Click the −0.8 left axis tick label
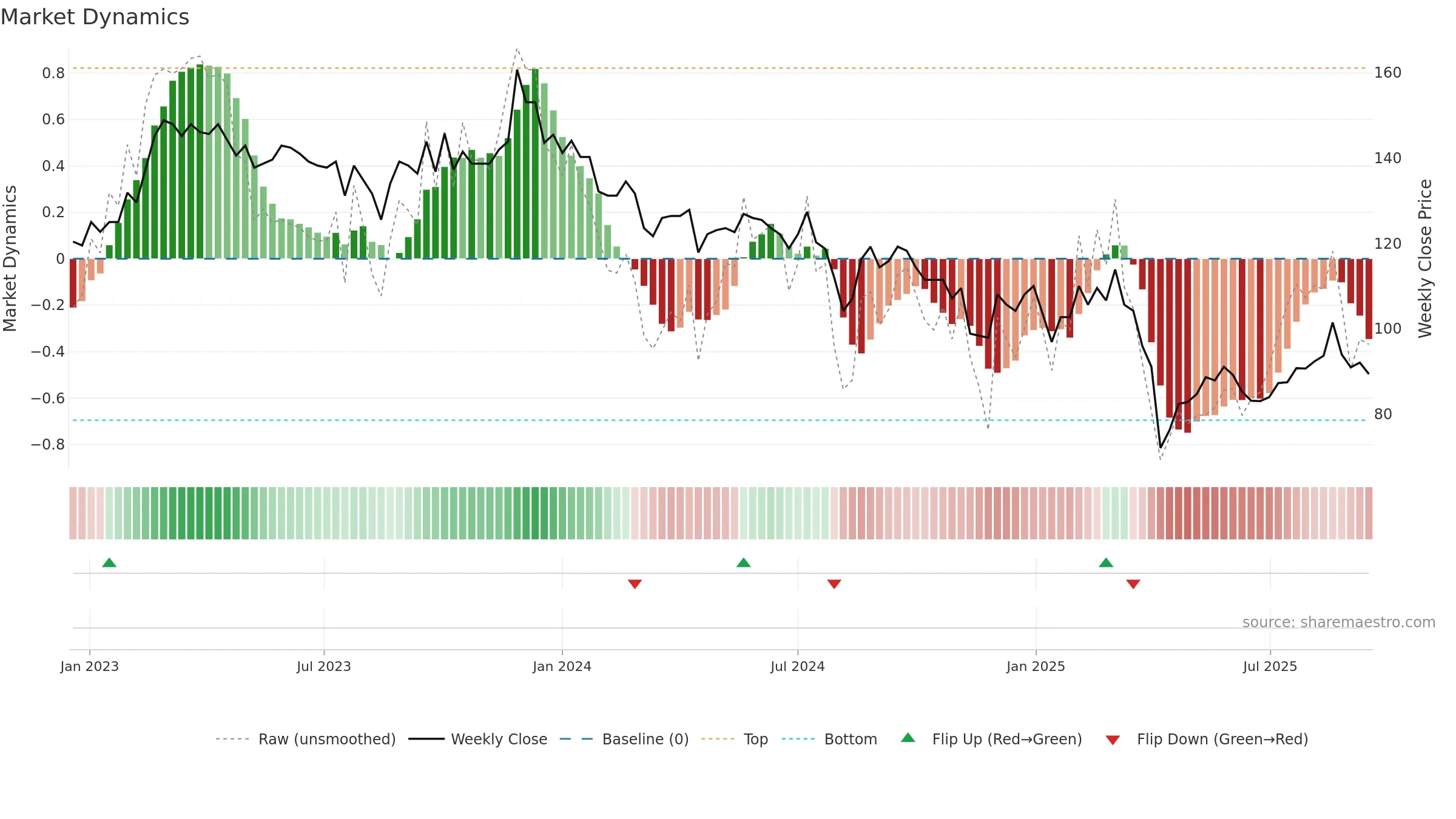The image size is (1456, 819). point(48,445)
